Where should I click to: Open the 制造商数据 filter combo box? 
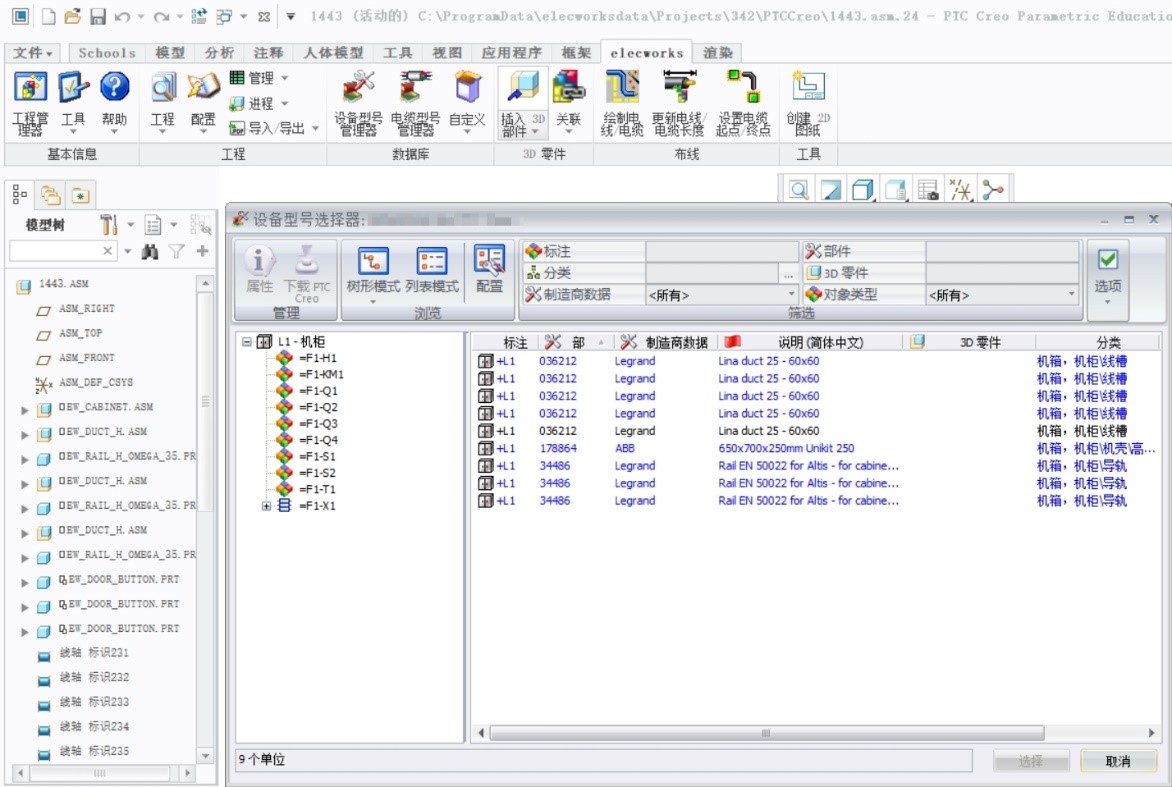(x=721, y=295)
